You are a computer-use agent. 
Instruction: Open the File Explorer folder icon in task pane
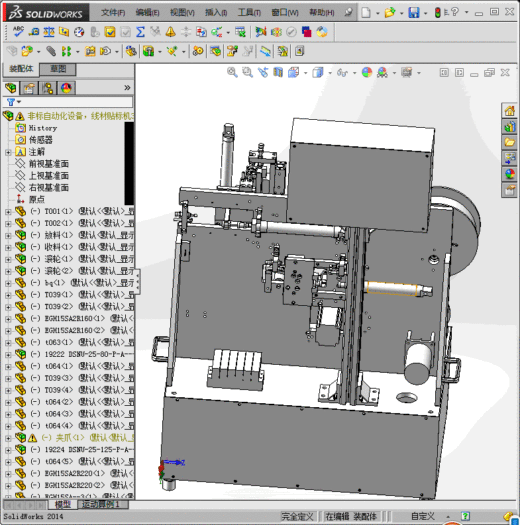tap(509, 142)
